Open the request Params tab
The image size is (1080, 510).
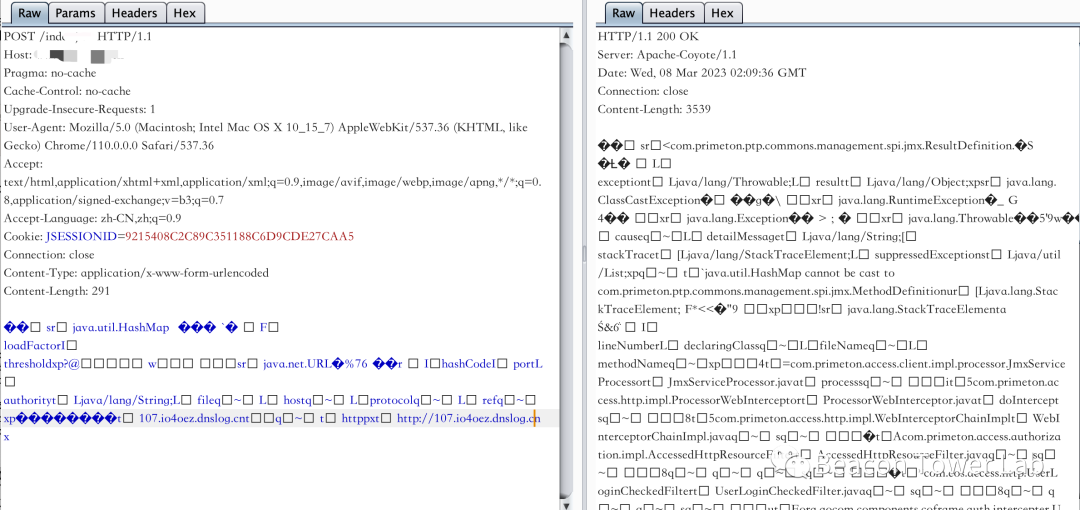click(76, 13)
